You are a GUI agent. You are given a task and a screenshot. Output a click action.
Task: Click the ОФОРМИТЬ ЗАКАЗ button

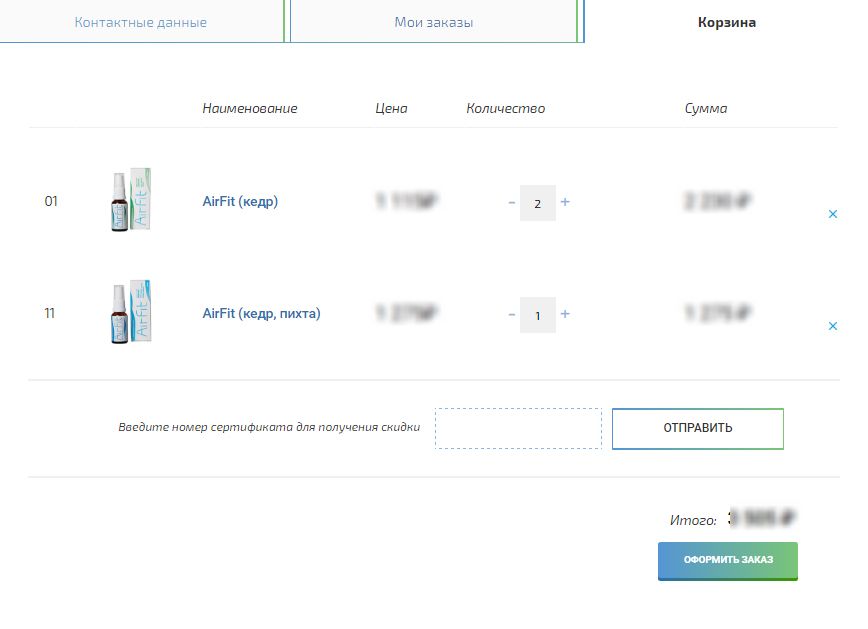pos(727,561)
